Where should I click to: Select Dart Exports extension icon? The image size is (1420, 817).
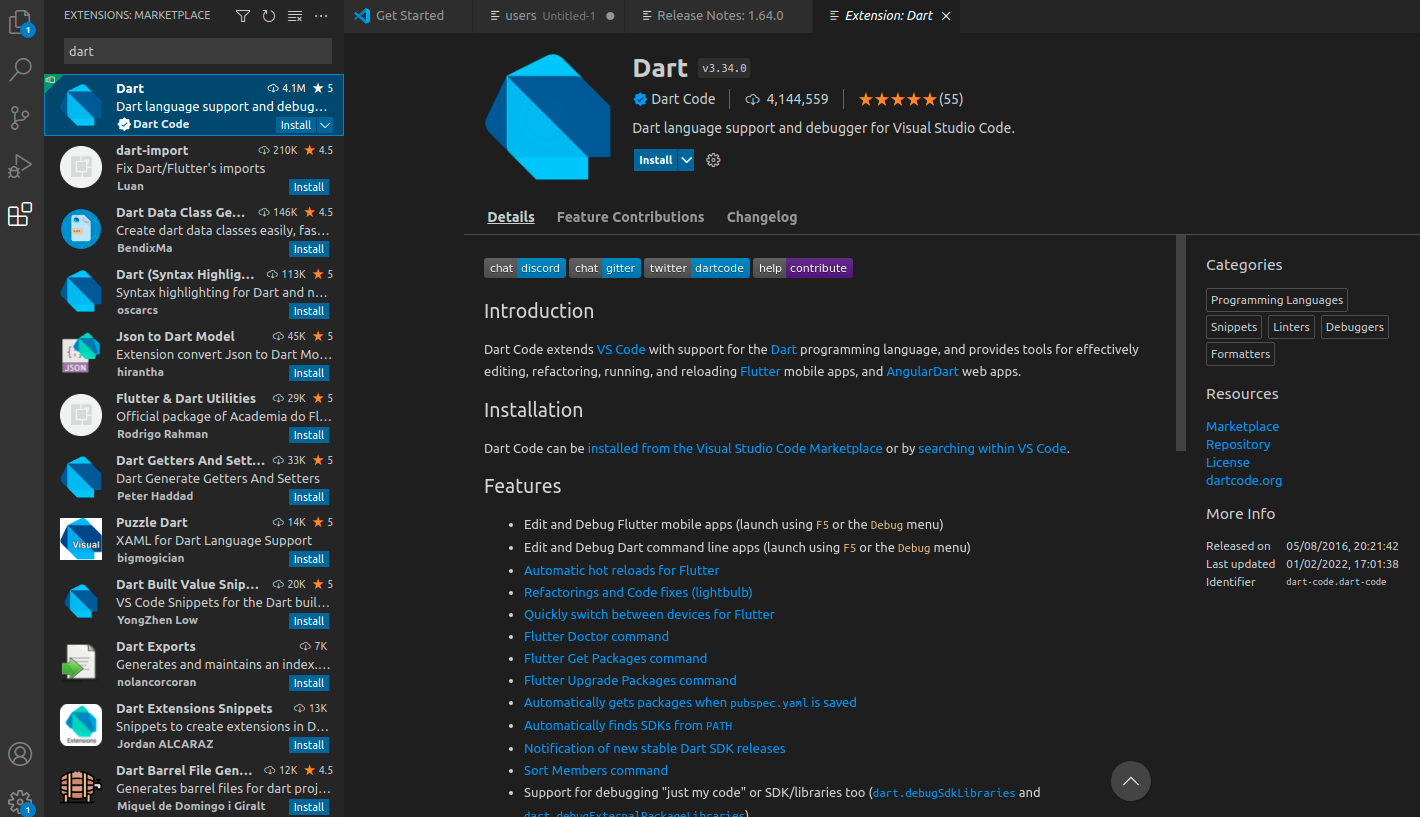[x=81, y=663]
